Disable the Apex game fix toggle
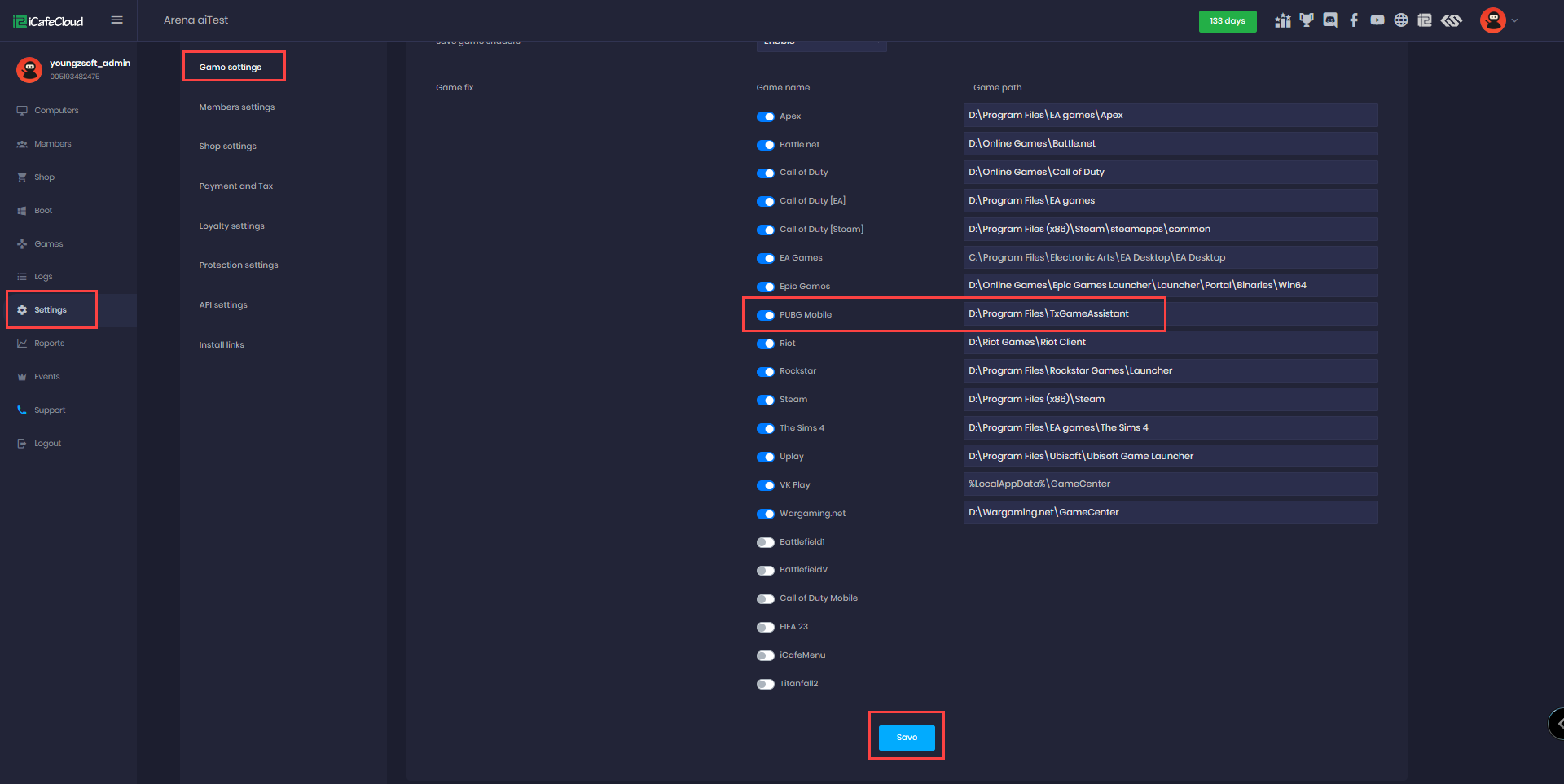This screenshot has width=1564, height=784. (765, 116)
